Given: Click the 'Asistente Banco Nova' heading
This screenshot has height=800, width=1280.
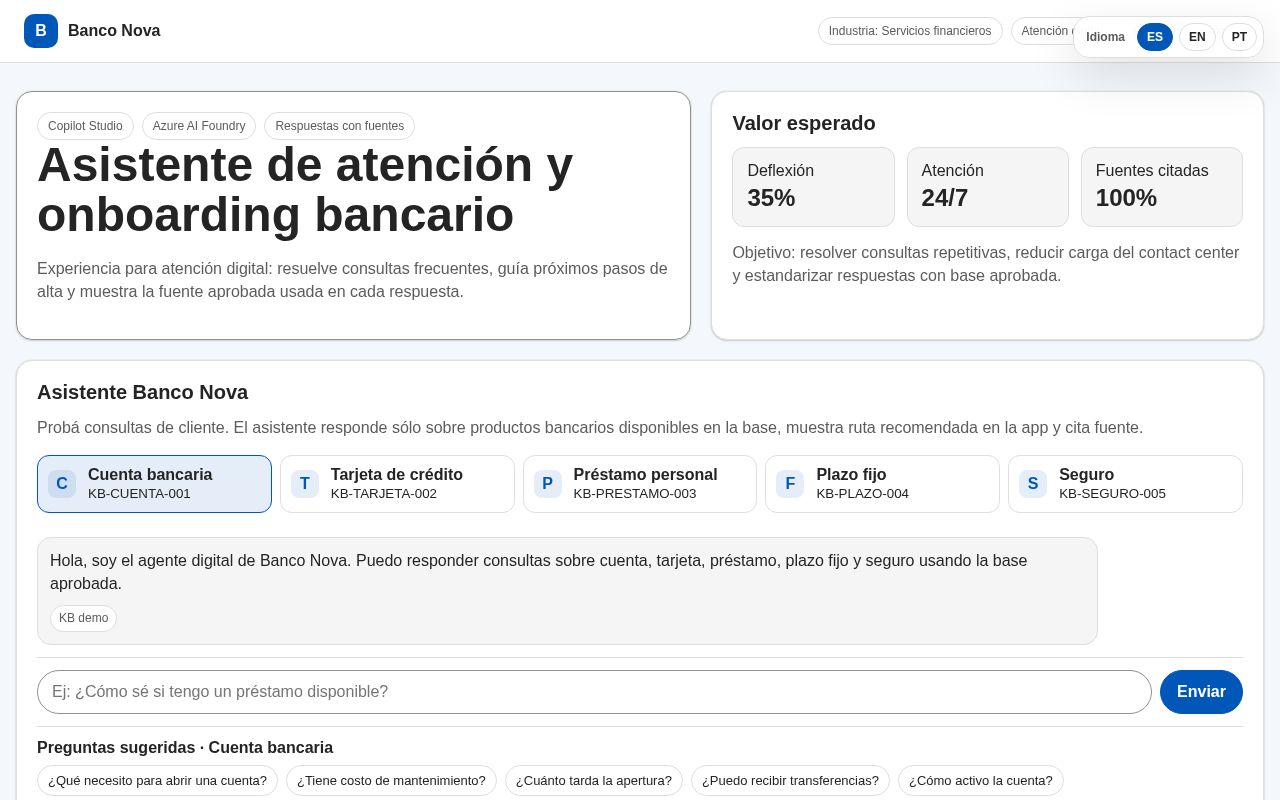Looking at the screenshot, I should click(142, 392).
